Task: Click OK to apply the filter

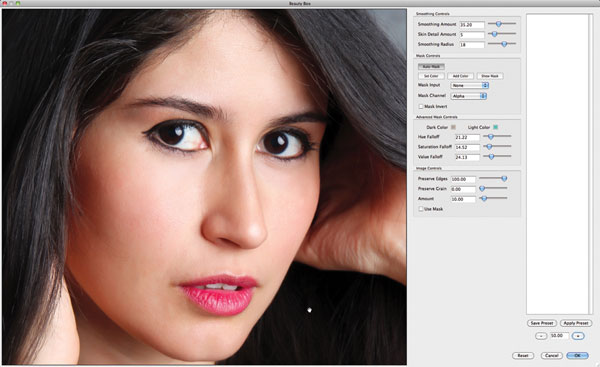Action: [577, 356]
